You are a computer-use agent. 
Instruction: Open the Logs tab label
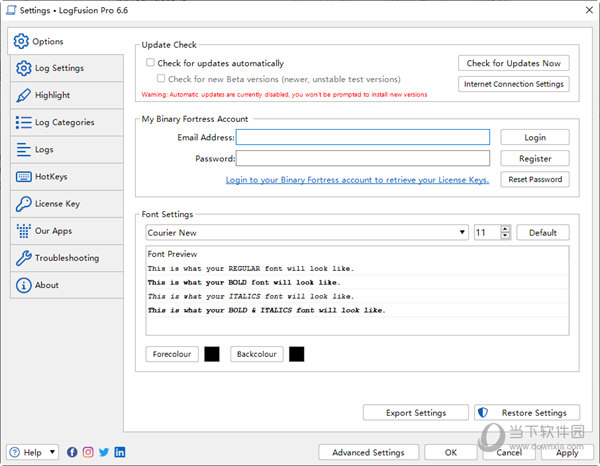(x=44, y=150)
